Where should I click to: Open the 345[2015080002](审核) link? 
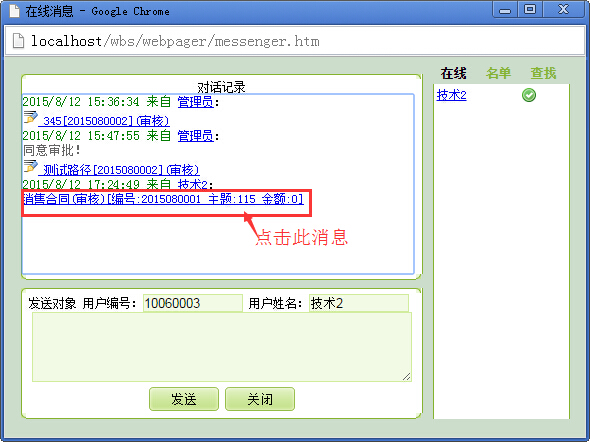tap(104, 121)
